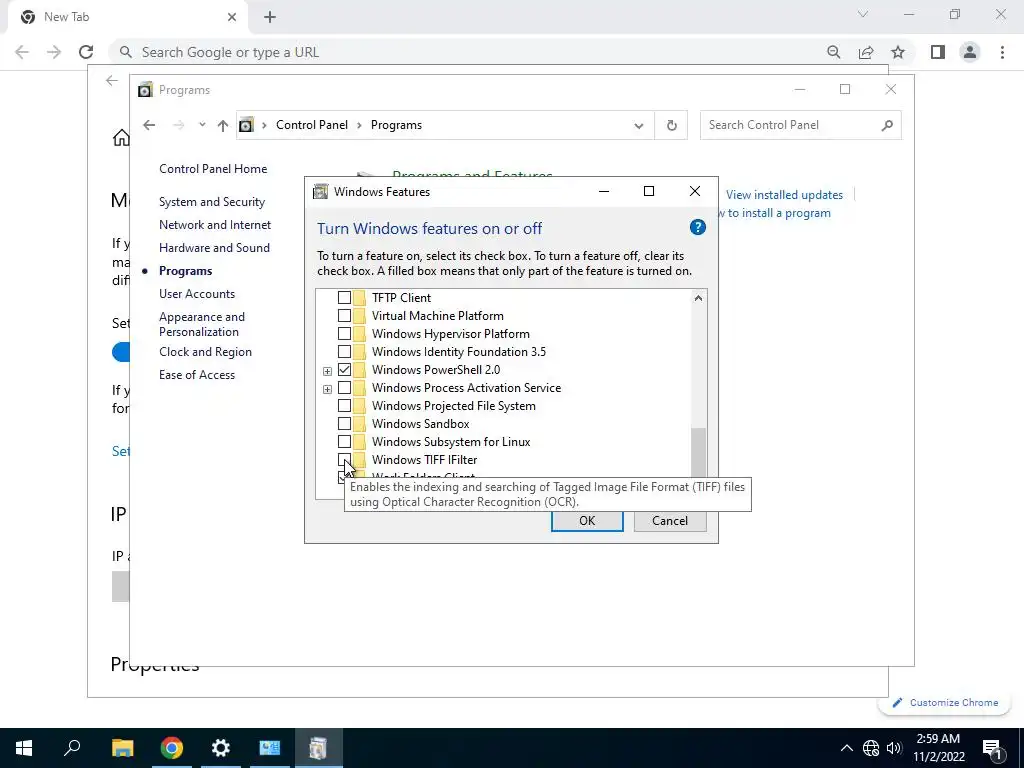The height and width of the screenshot is (768, 1024).
Task: Open System and Security category
Action: point(212,202)
